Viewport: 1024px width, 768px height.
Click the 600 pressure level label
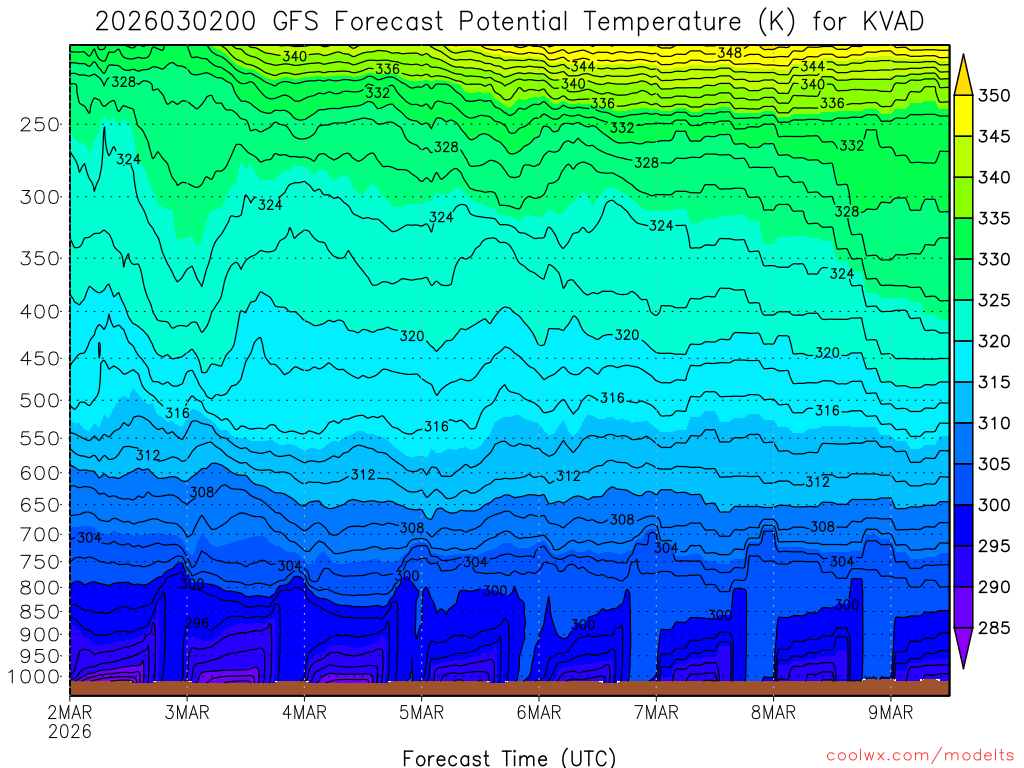tap(40, 473)
